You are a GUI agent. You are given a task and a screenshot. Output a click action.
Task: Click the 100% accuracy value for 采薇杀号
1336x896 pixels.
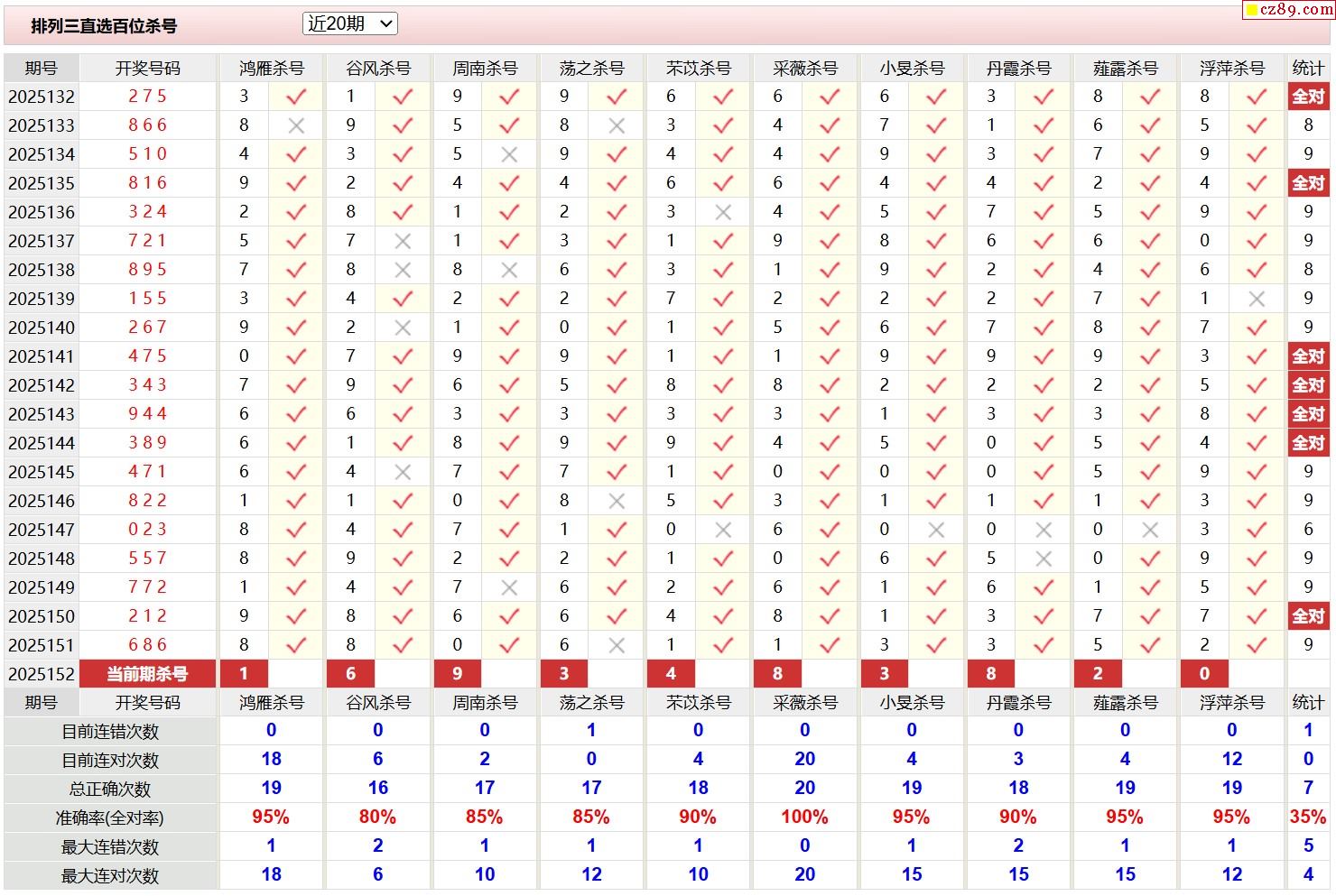(x=804, y=817)
